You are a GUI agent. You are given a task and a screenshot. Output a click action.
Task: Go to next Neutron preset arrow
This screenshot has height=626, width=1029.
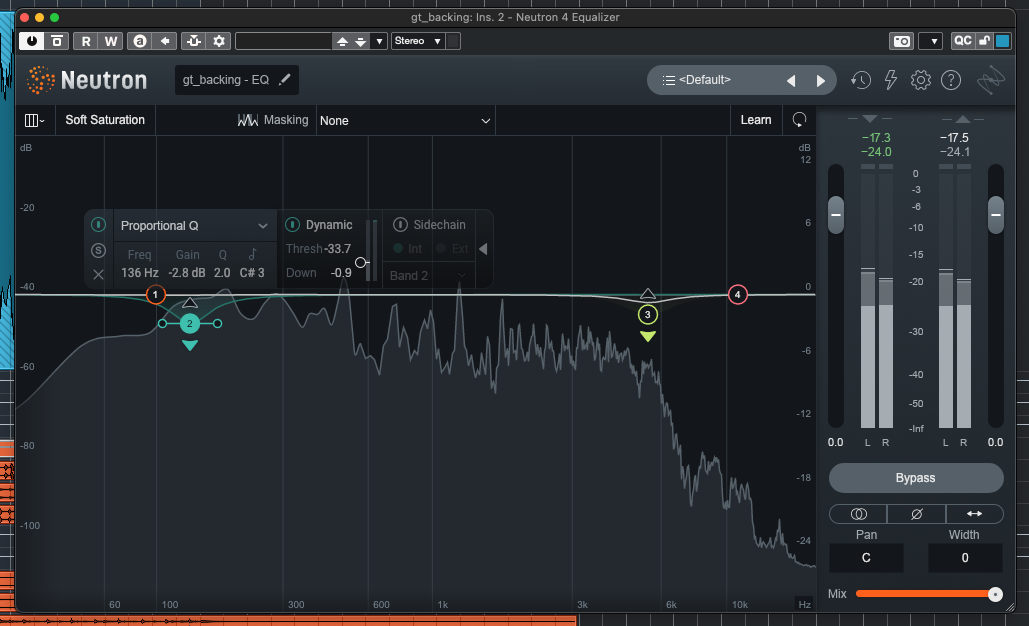tap(820, 81)
